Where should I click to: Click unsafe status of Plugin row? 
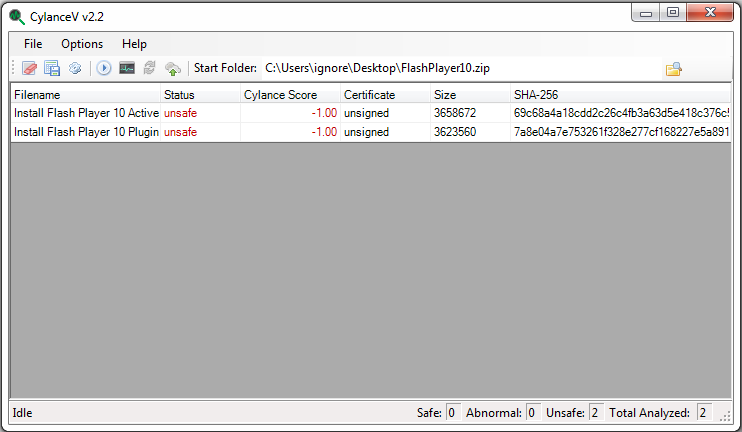click(180, 132)
